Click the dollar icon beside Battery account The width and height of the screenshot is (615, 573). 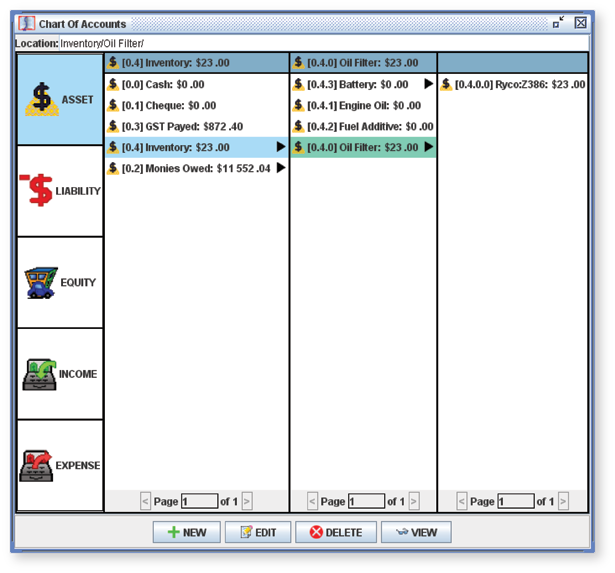click(x=298, y=84)
